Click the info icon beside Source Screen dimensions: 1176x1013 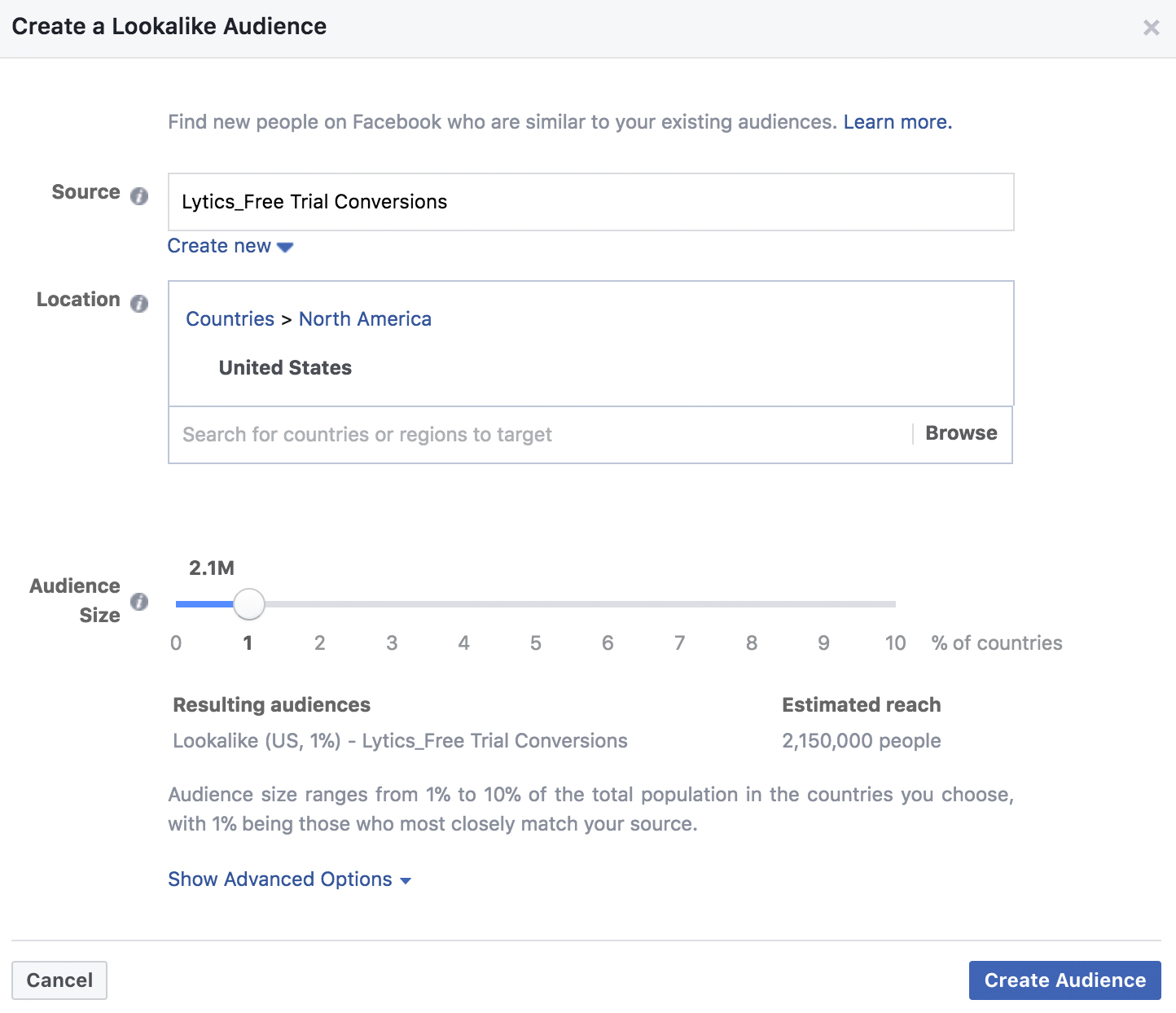139,196
